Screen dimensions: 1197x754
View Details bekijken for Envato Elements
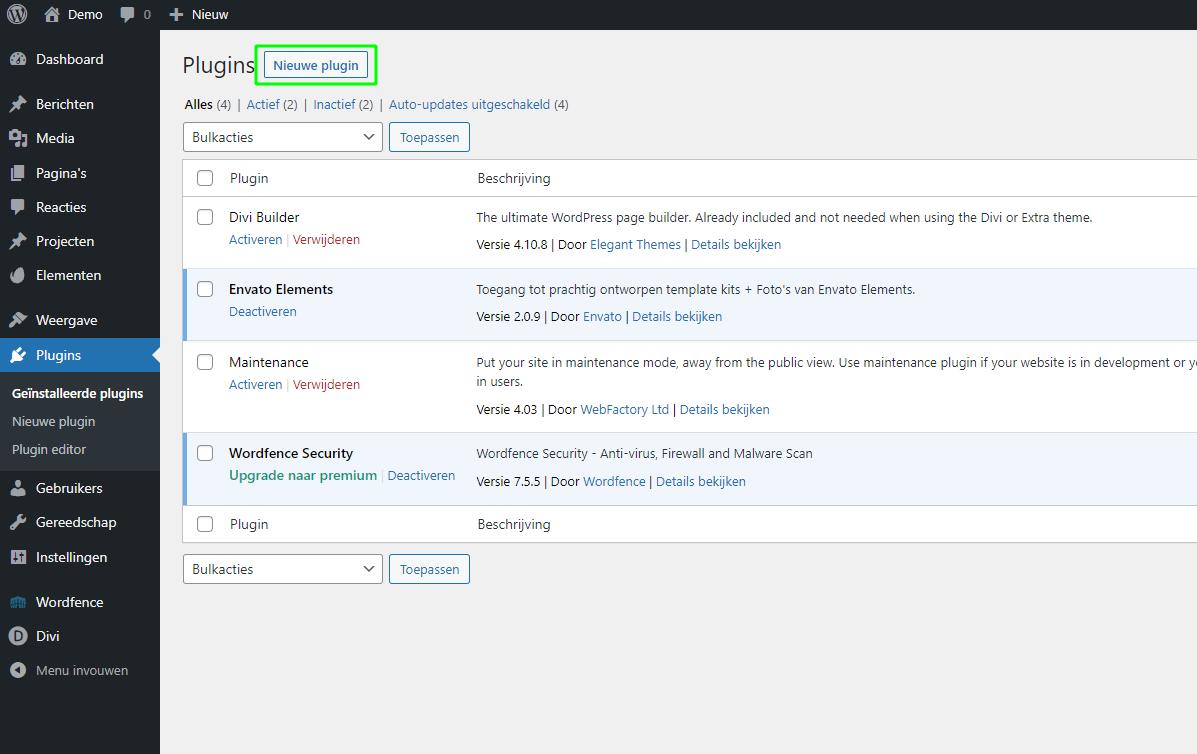point(677,316)
